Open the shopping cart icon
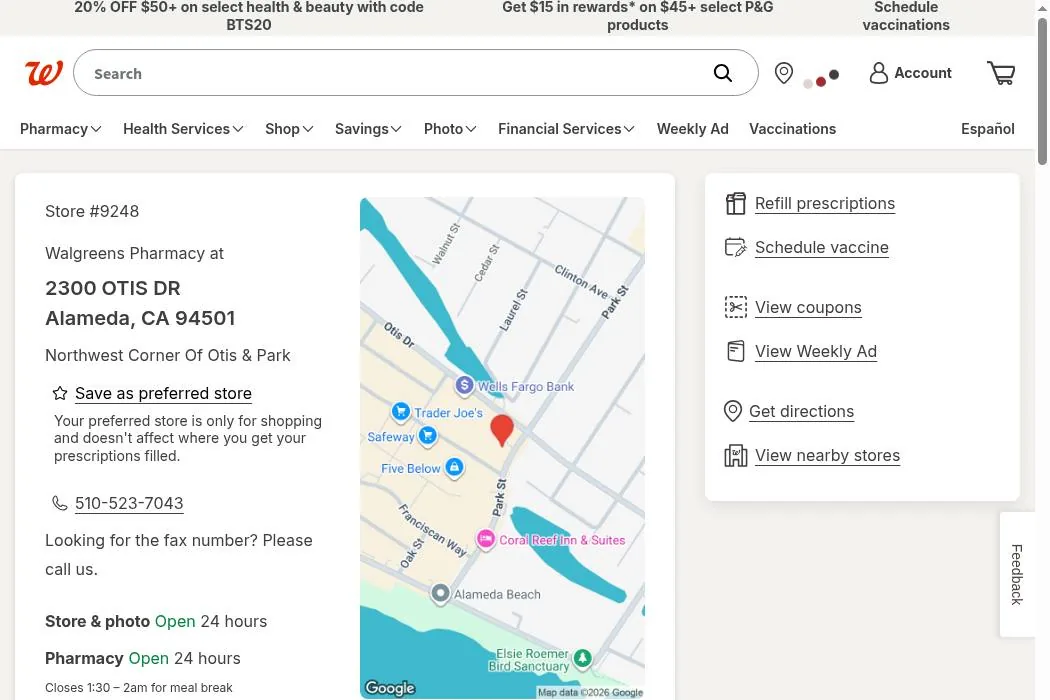The image size is (1050, 700). click(1001, 72)
